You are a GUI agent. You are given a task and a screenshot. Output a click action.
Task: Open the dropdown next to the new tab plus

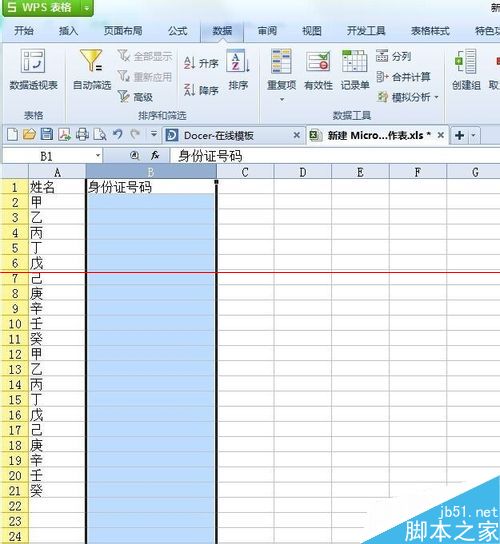point(473,135)
